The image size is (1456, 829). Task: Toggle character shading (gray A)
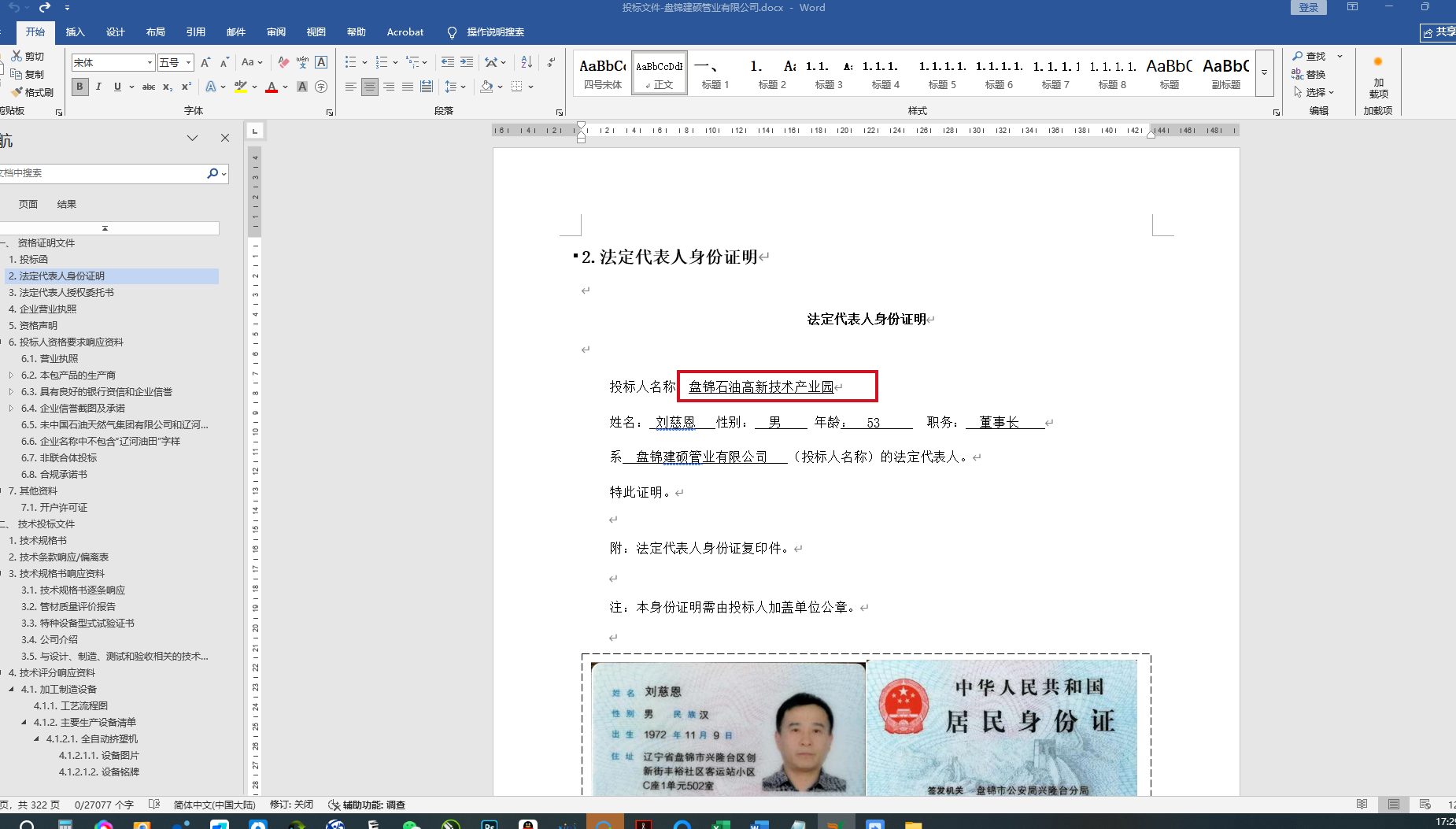tap(302, 87)
